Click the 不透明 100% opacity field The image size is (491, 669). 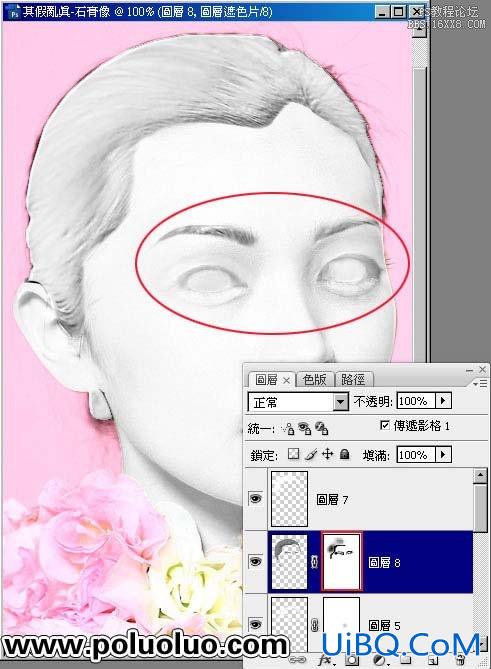point(416,401)
